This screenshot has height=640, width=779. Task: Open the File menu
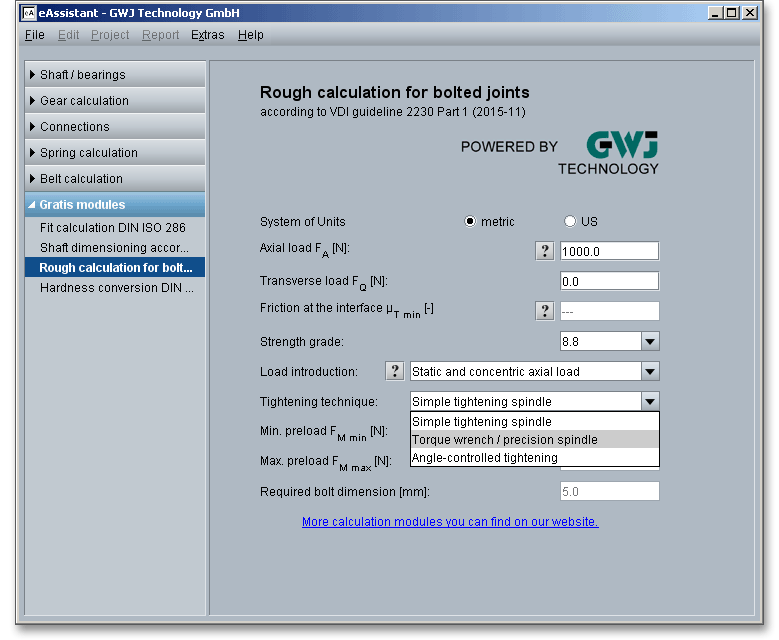[x=34, y=35]
